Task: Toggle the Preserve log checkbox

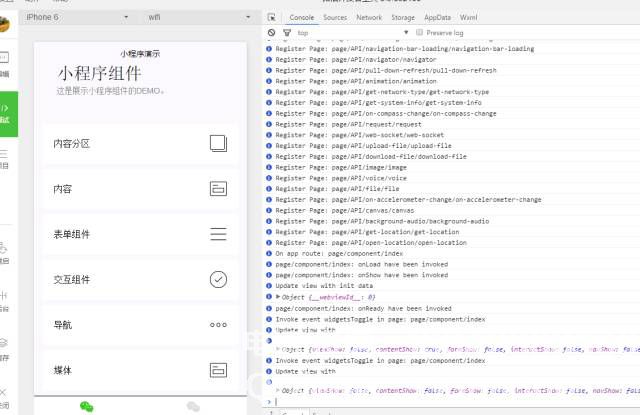Action: (x=419, y=32)
